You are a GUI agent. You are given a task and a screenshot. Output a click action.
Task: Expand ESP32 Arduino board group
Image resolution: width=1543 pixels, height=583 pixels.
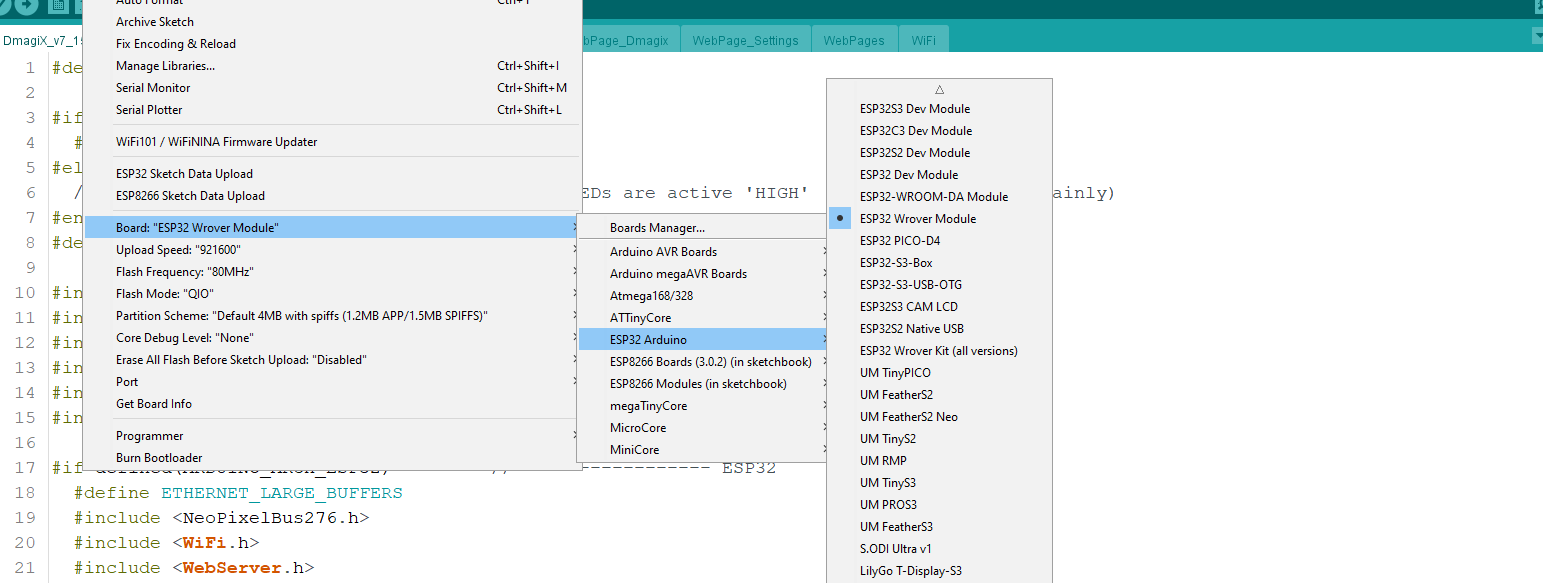point(704,340)
